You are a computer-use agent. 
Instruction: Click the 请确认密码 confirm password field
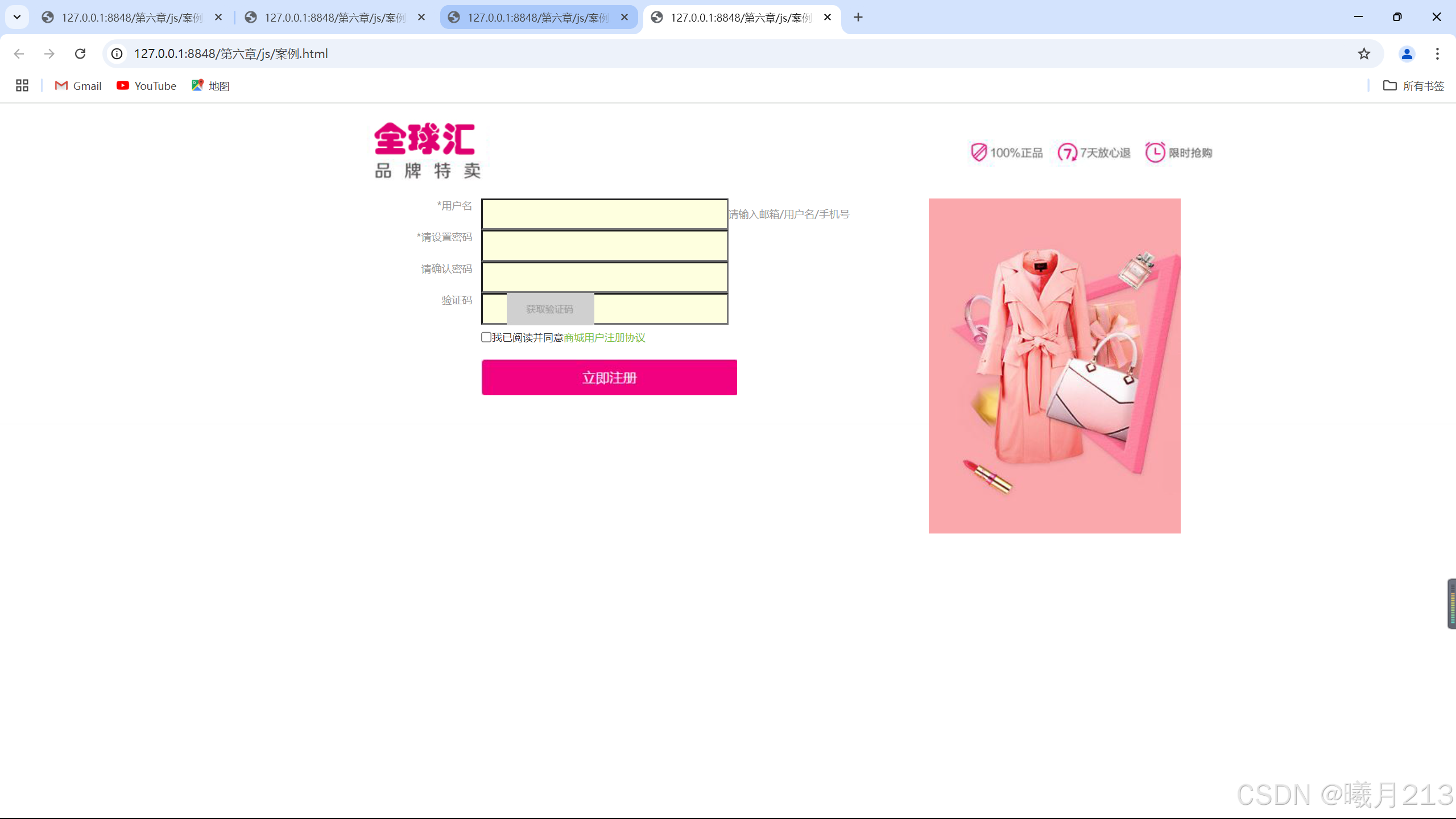coord(605,278)
